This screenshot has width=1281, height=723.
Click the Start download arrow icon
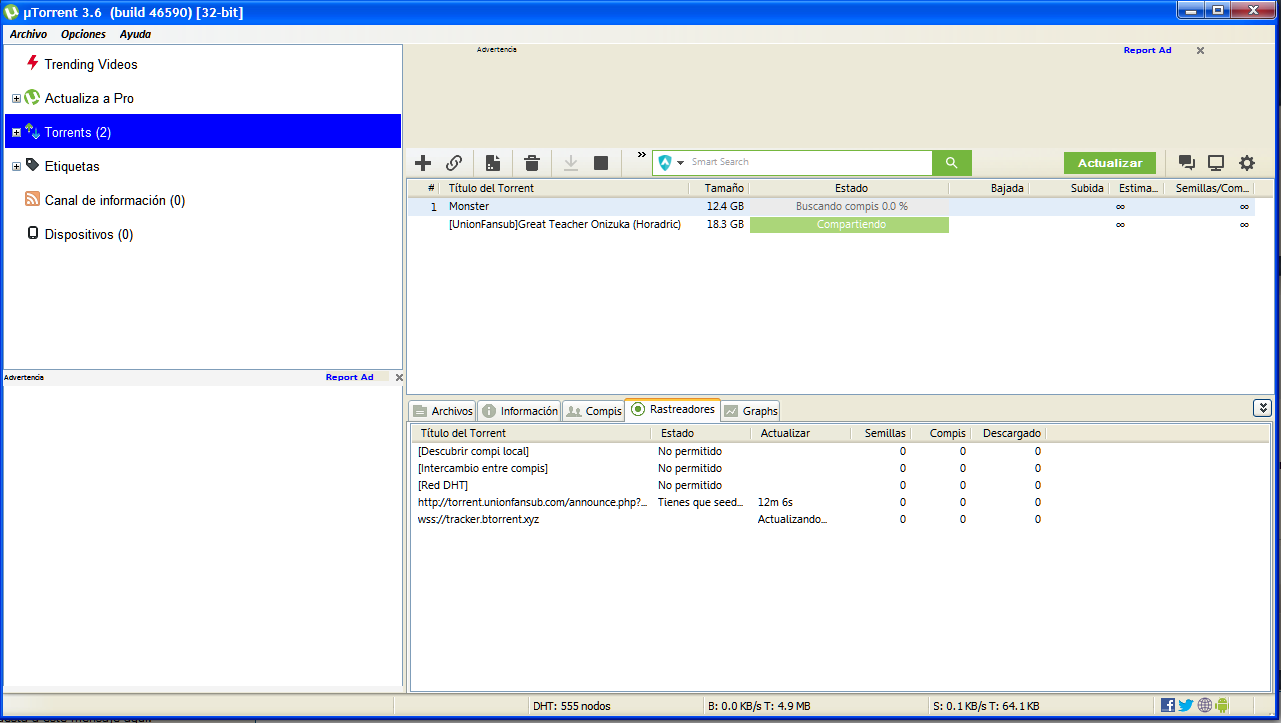(x=571, y=163)
